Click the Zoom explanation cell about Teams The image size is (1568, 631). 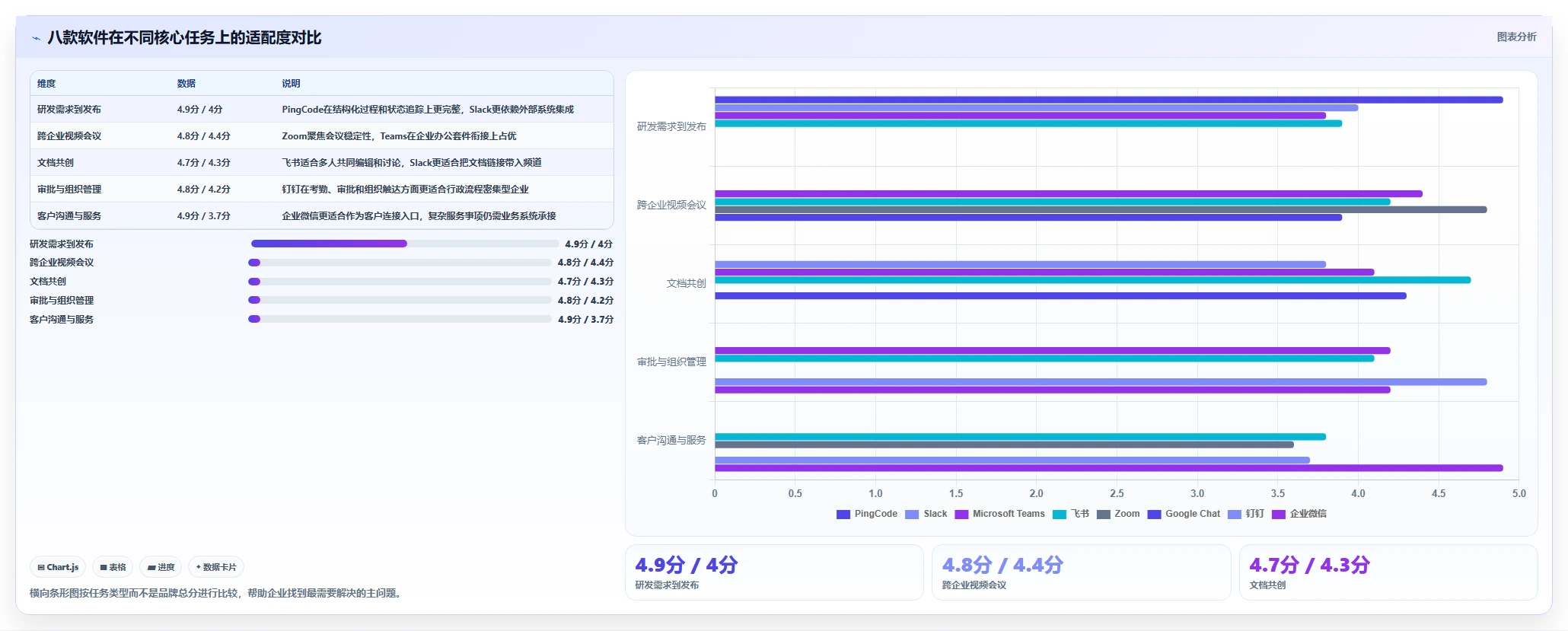point(399,136)
